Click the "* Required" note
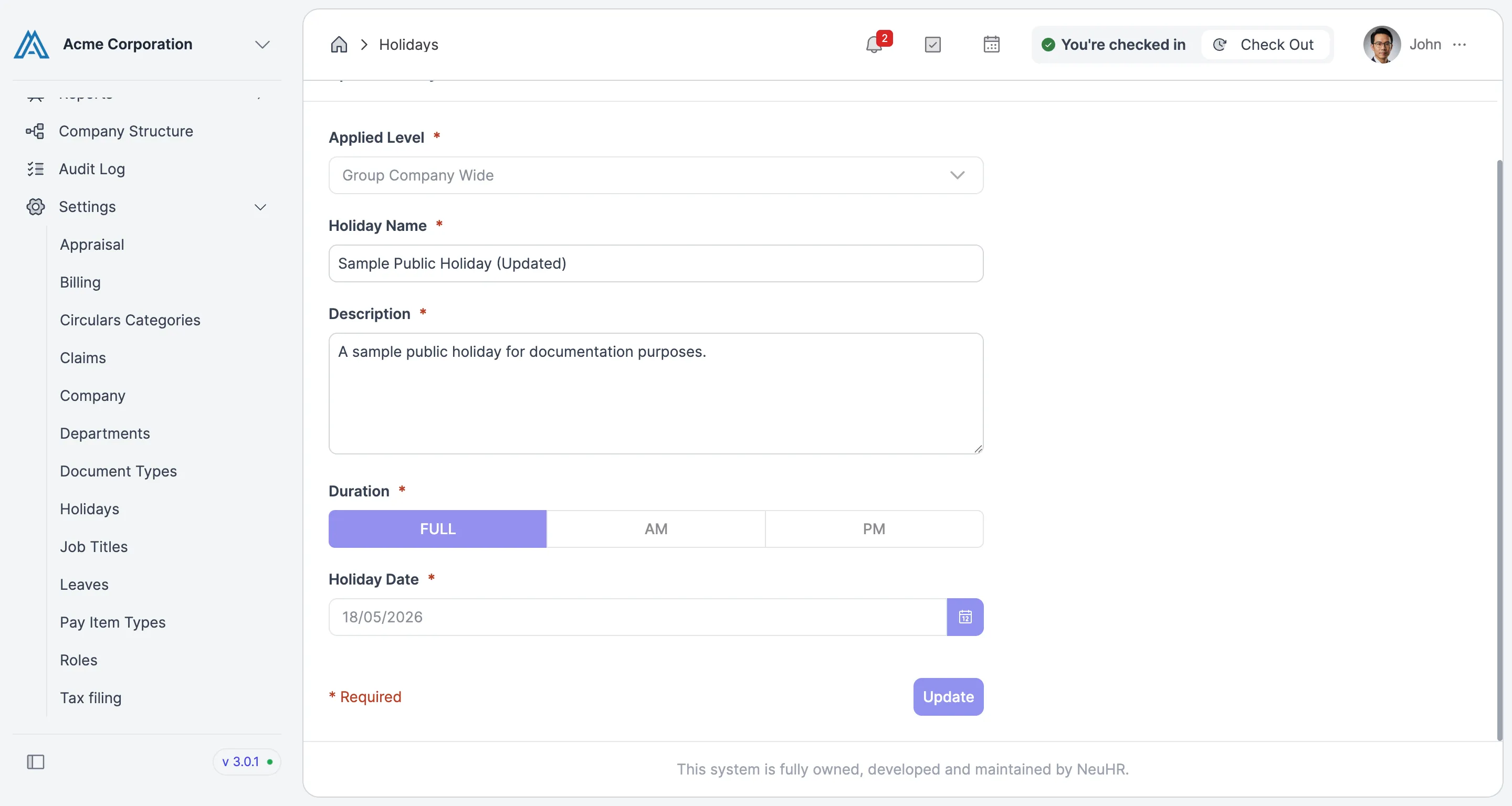The height and width of the screenshot is (806, 1512). point(365,697)
